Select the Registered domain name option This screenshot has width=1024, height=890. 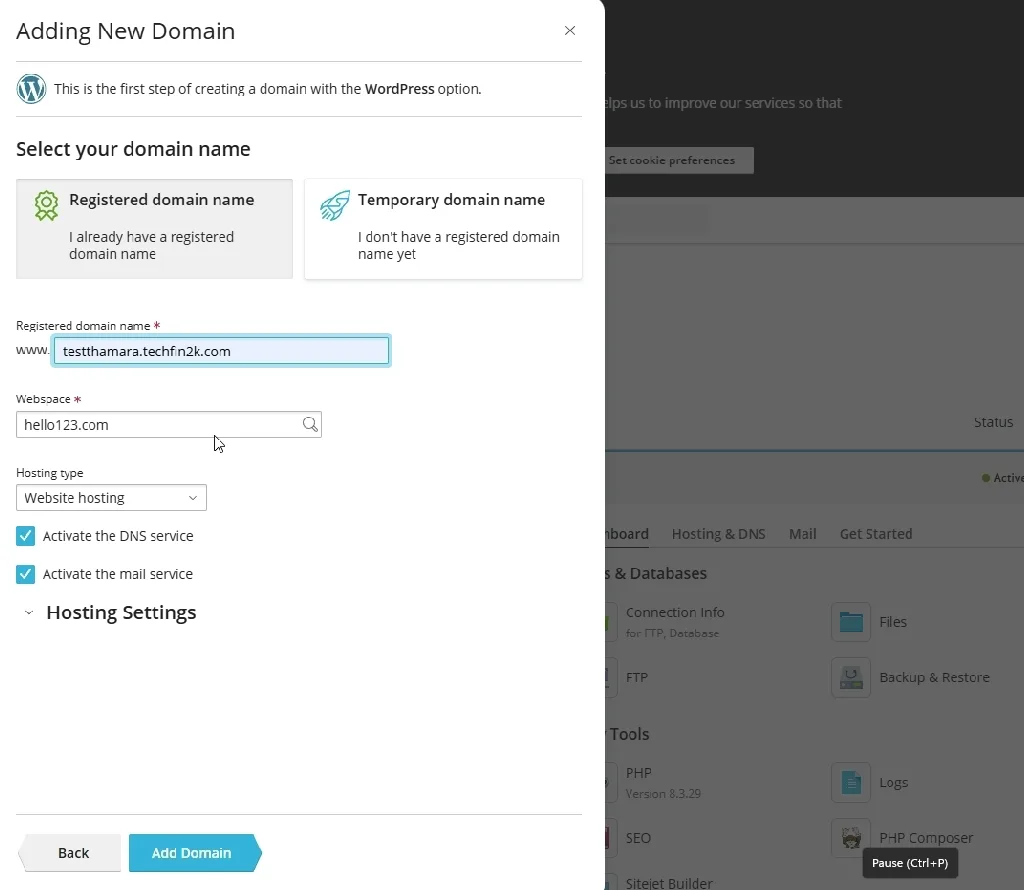pyautogui.click(x=154, y=229)
